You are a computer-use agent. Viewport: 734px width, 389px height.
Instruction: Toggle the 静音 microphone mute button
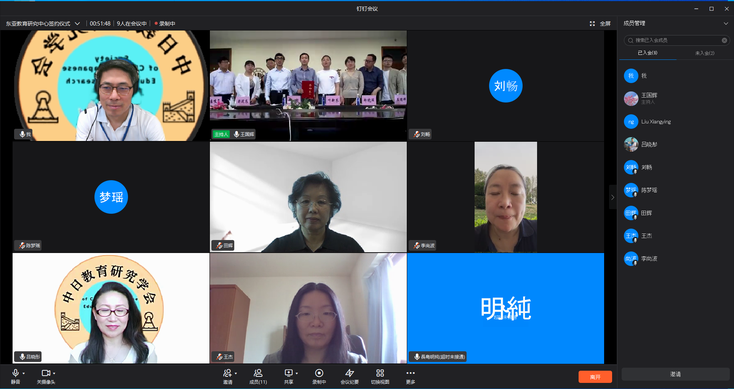coord(15,373)
